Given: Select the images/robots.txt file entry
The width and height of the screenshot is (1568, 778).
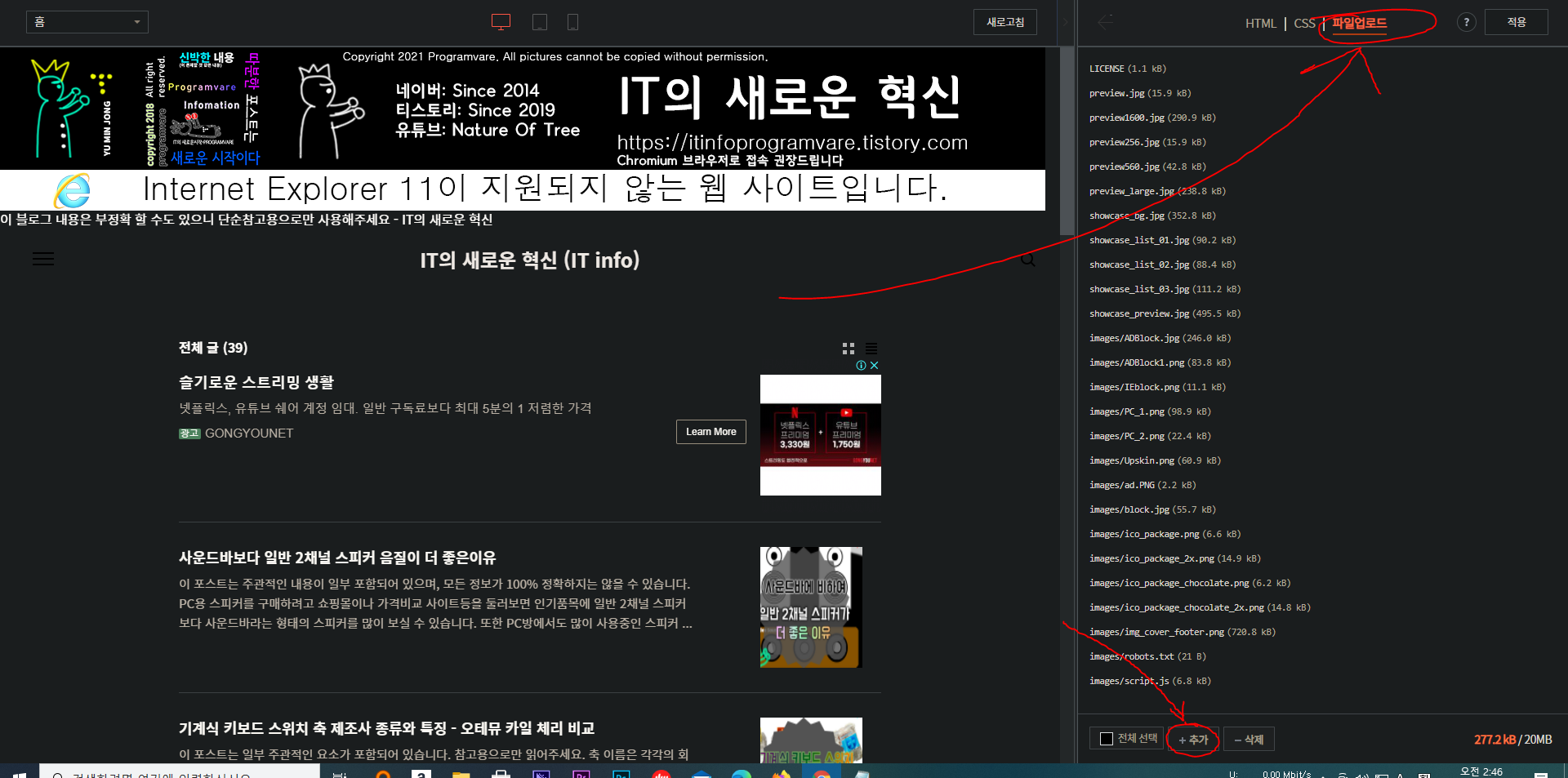Looking at the screenshot, I should (1147, 656).
